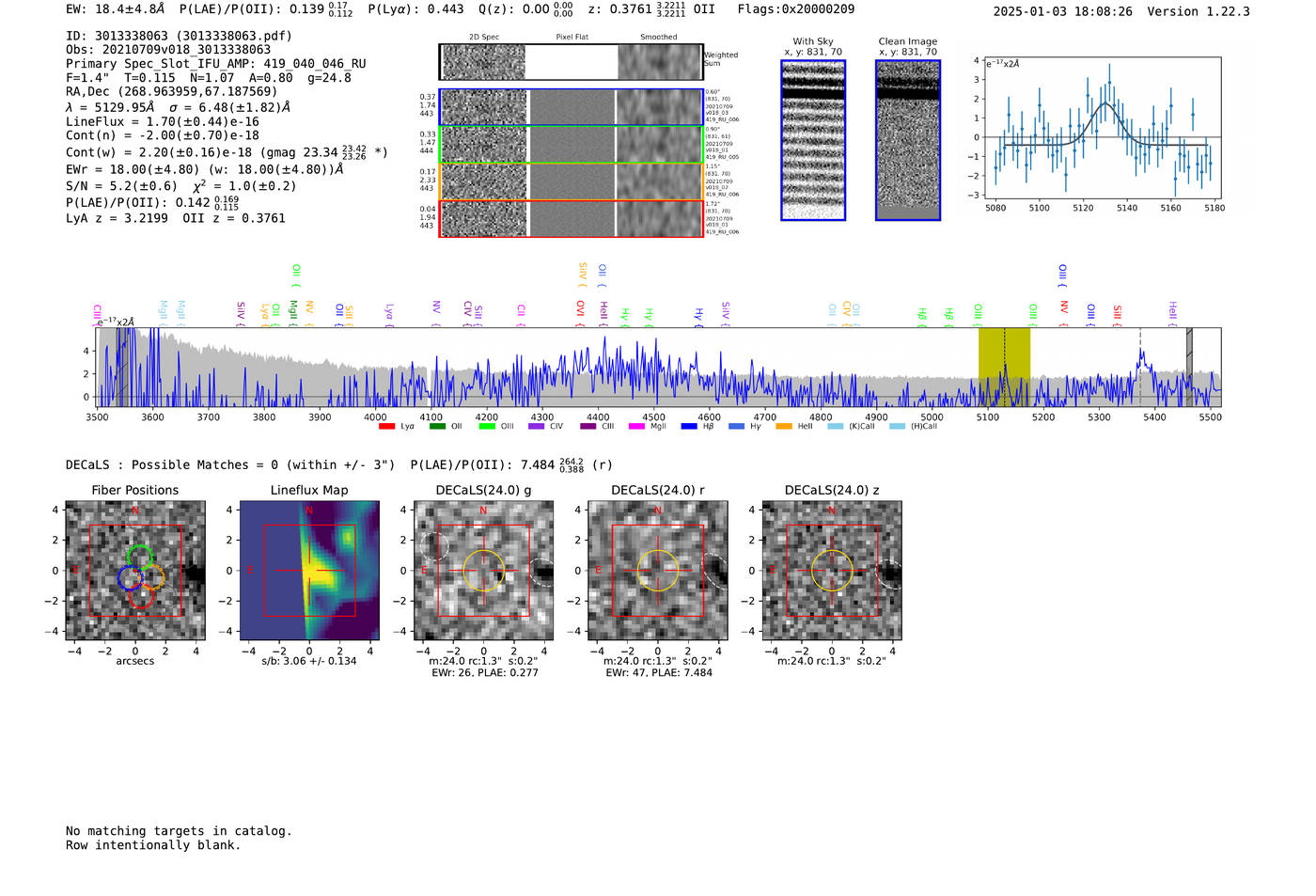Viewport: 1316px width, 896px height.
Task: Pick the lime OIII legend swatch
Action: point(487,427)
